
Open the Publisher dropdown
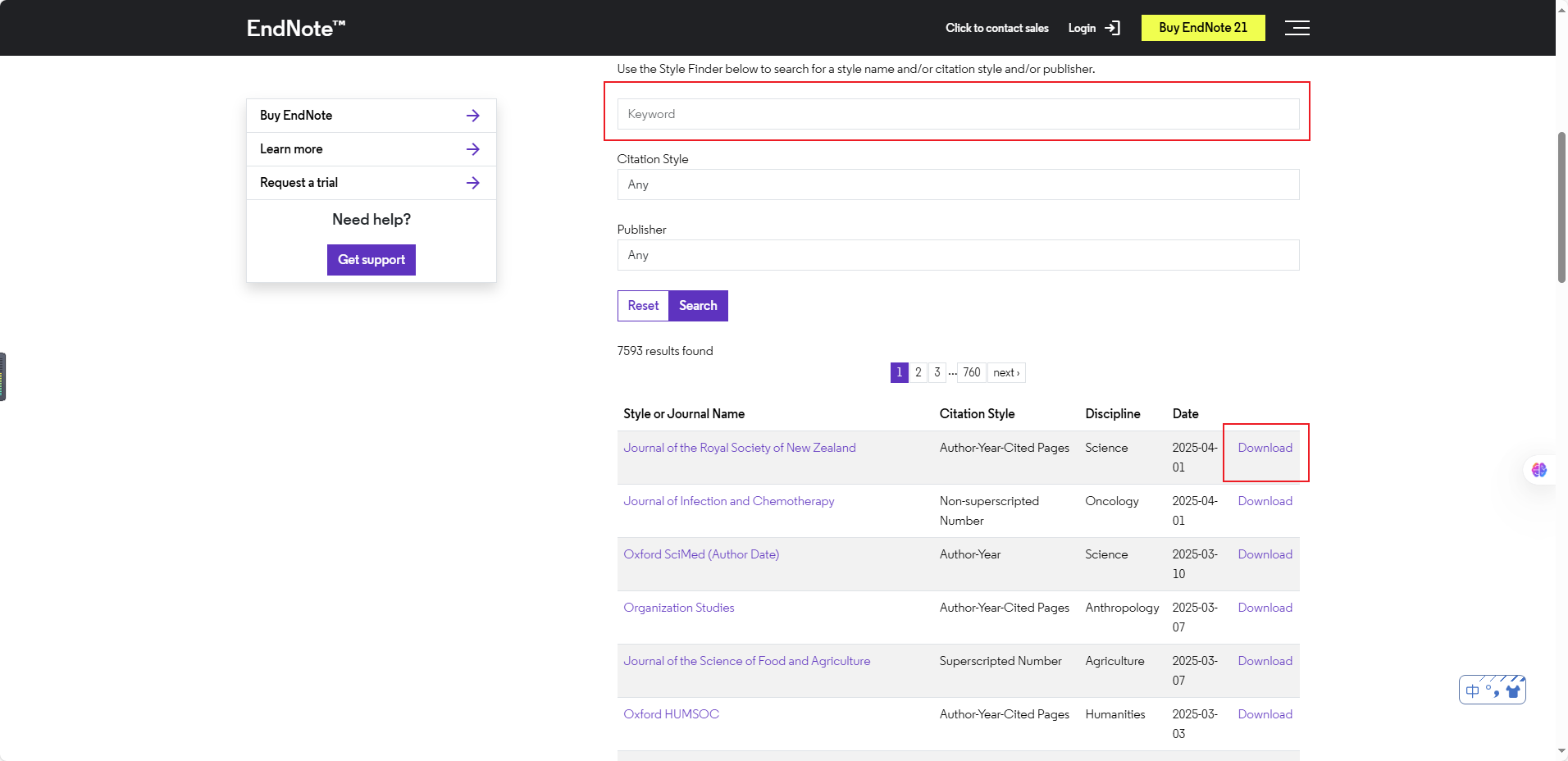958,255
